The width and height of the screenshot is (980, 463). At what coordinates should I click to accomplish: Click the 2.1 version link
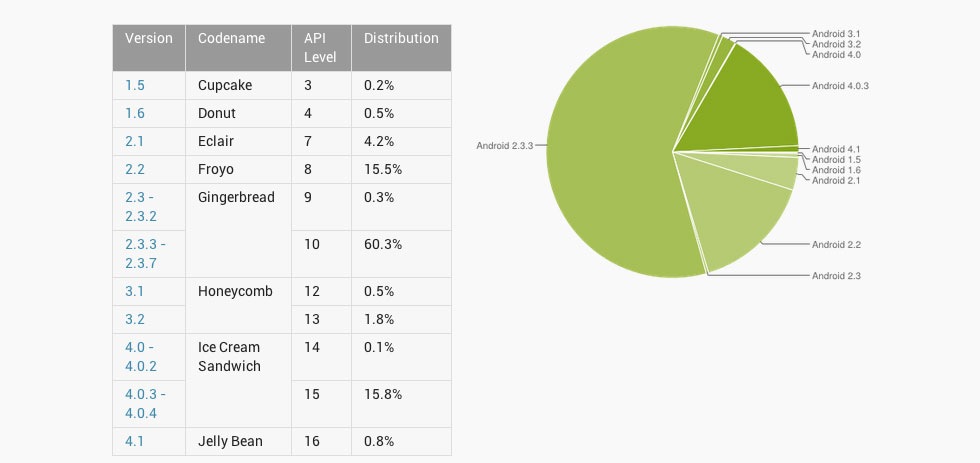[134, 142]
